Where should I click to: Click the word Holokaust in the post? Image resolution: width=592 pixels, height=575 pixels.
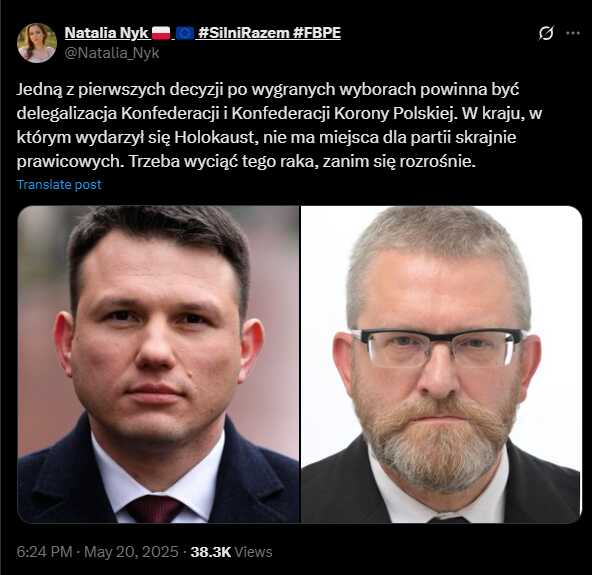[x=216, y=137]
